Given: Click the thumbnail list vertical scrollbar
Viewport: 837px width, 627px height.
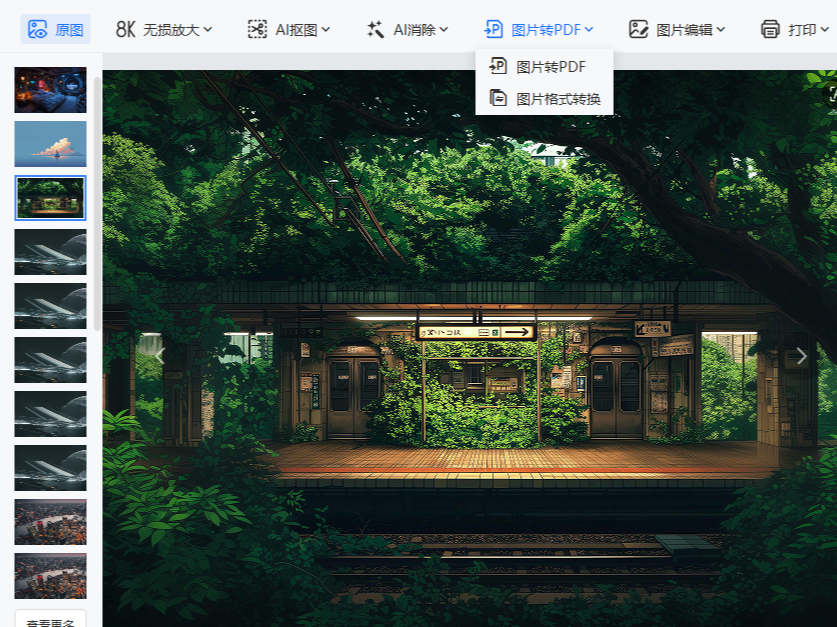Looking at the screenshot, I should pyautogui.click(x=96, y=200).
